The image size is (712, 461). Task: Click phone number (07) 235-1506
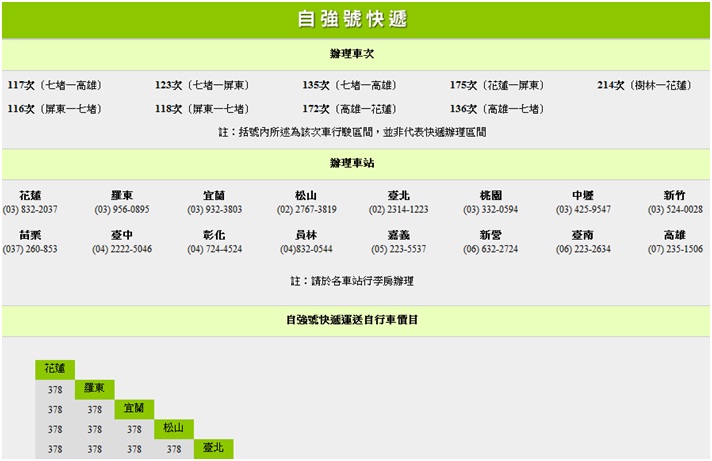pyautogui.click(x=675, y=249)
